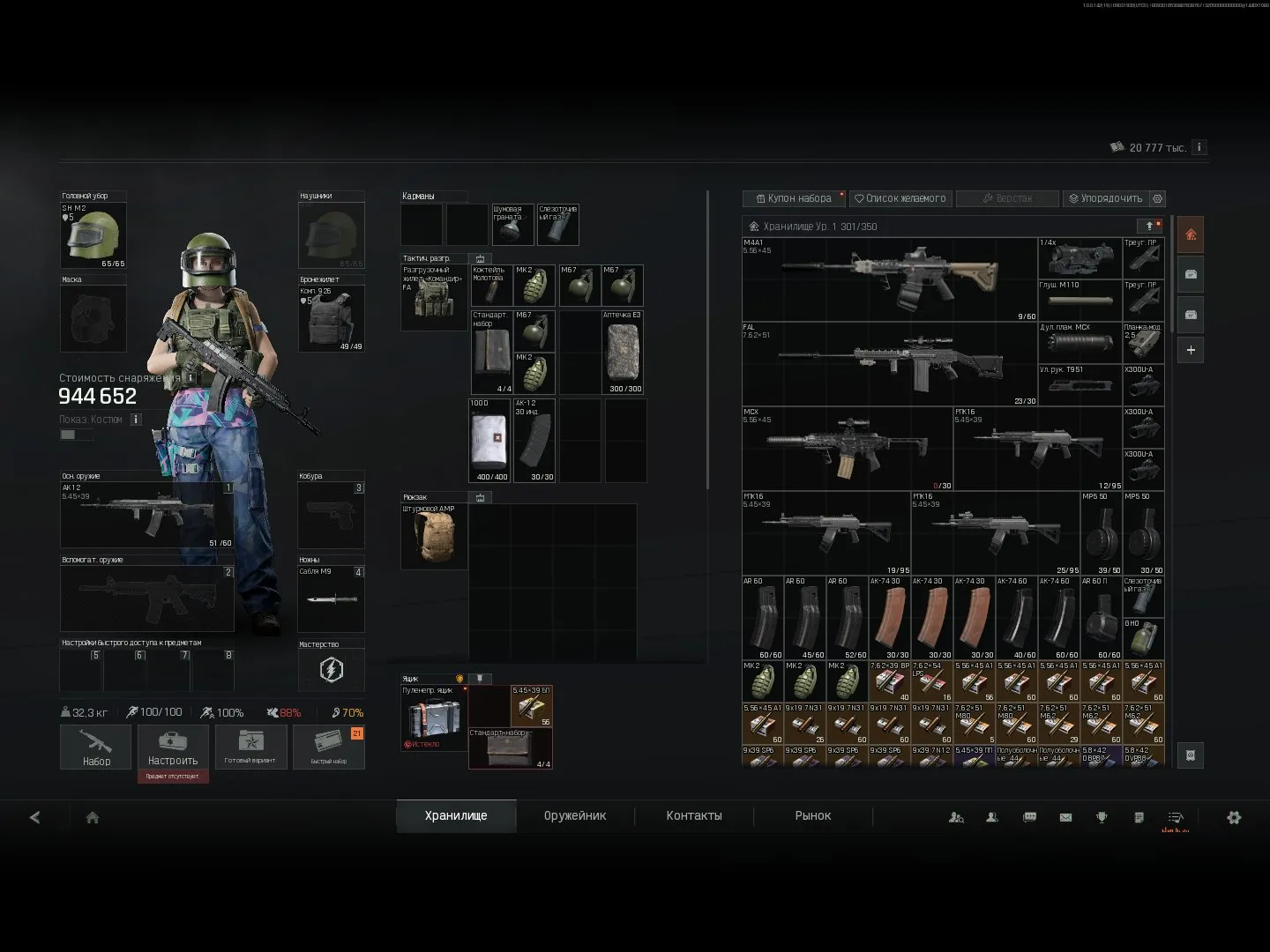Open sort settings gear beside Упорядочить
The height and width of the screenshot is (952, 1270).
pos(1158,198)
